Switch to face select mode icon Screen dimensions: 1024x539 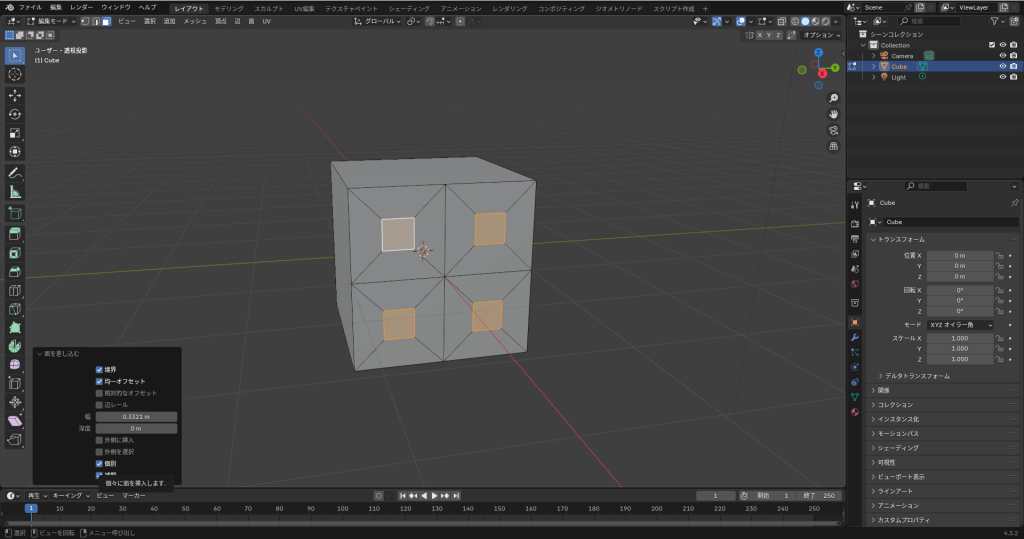click(x=105, y=21)
